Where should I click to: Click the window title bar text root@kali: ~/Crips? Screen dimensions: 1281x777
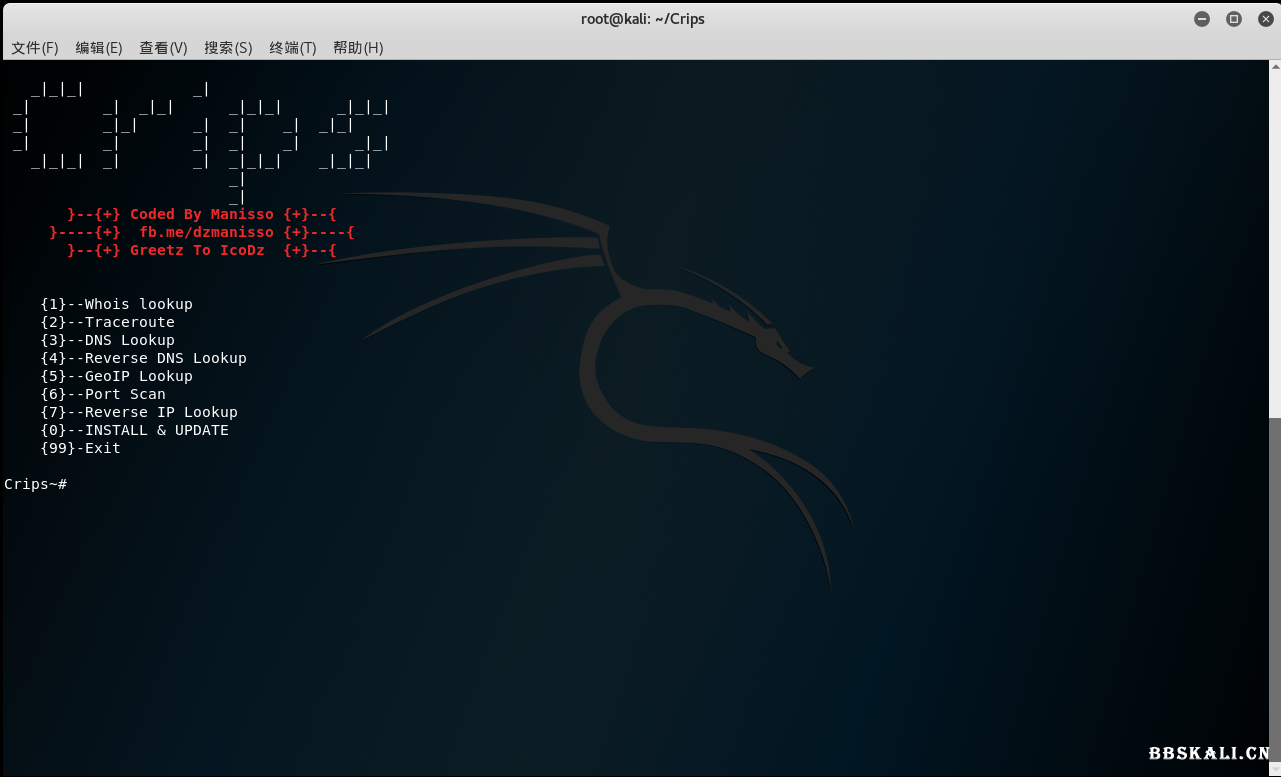642,19
